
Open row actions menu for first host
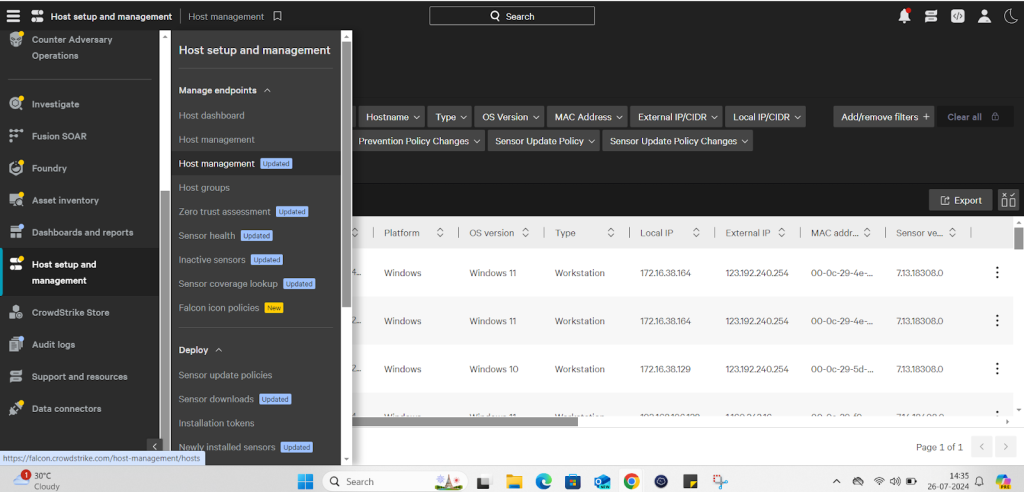coord(997,272)
